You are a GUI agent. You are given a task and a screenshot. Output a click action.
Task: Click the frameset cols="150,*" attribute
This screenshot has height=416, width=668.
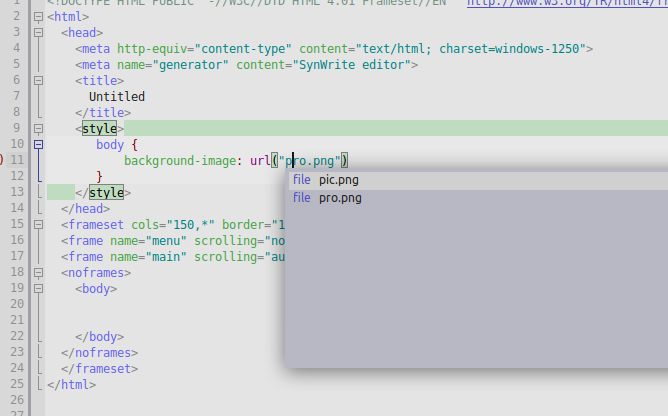coord(173,225)
